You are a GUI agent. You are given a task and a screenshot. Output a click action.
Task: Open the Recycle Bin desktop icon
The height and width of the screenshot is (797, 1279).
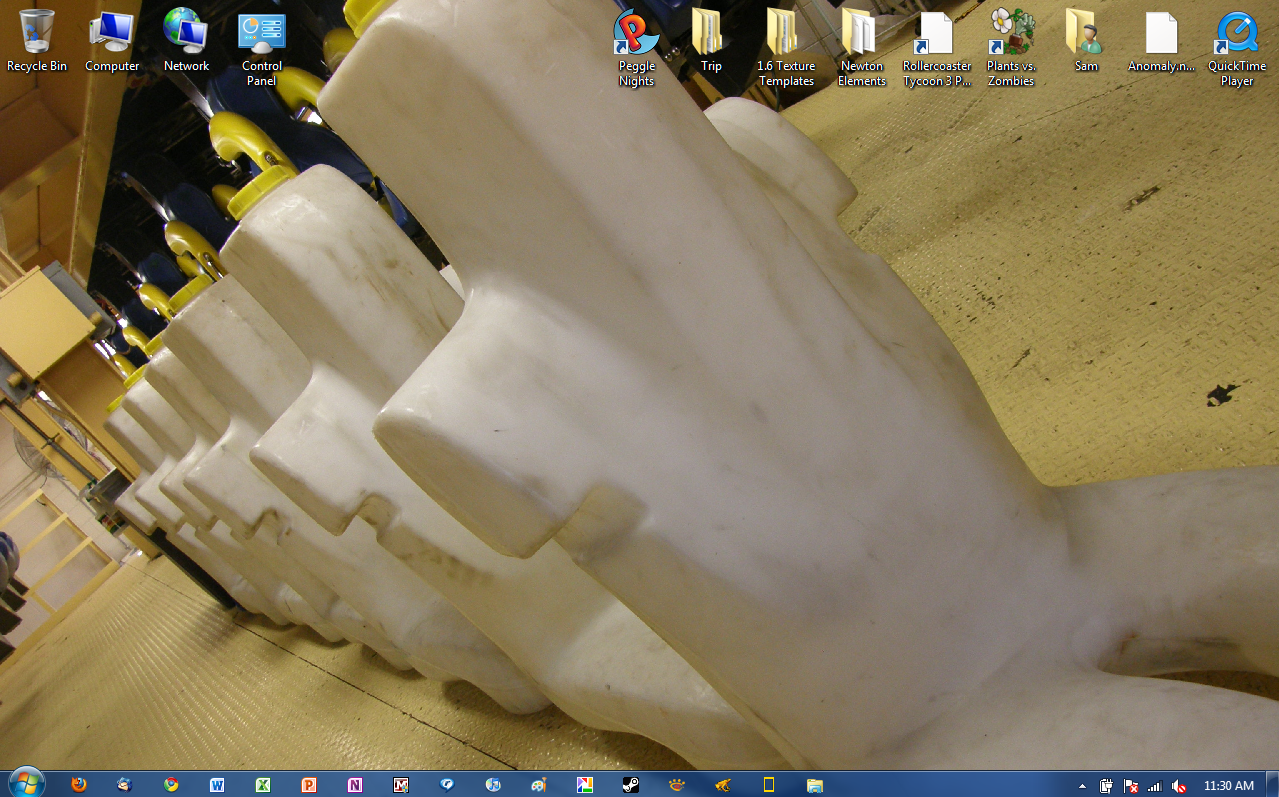pos(37,41)
